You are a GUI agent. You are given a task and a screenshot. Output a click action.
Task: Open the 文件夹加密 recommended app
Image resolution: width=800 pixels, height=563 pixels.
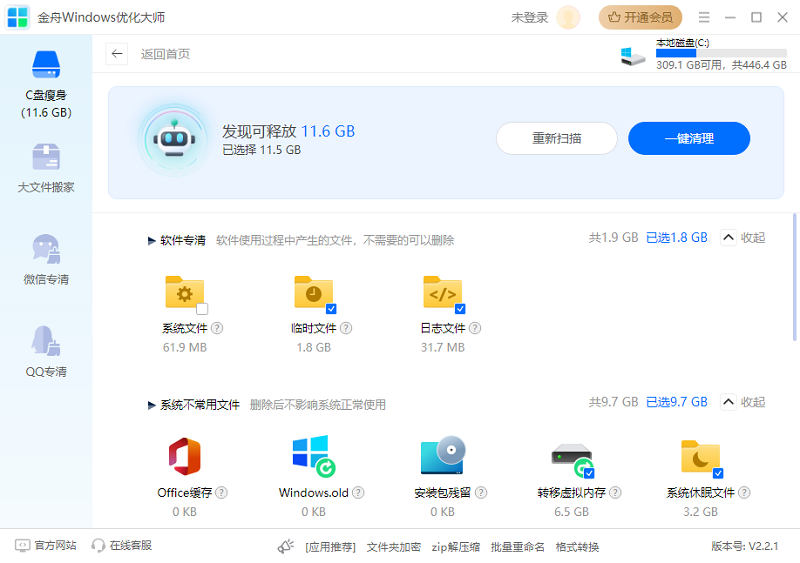tap(393, 547)
